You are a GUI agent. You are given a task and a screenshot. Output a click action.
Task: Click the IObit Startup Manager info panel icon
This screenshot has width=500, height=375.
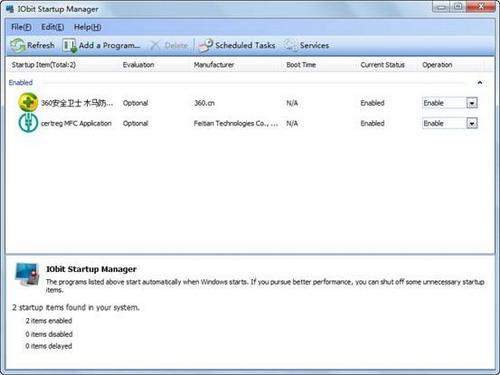(27, 274)
